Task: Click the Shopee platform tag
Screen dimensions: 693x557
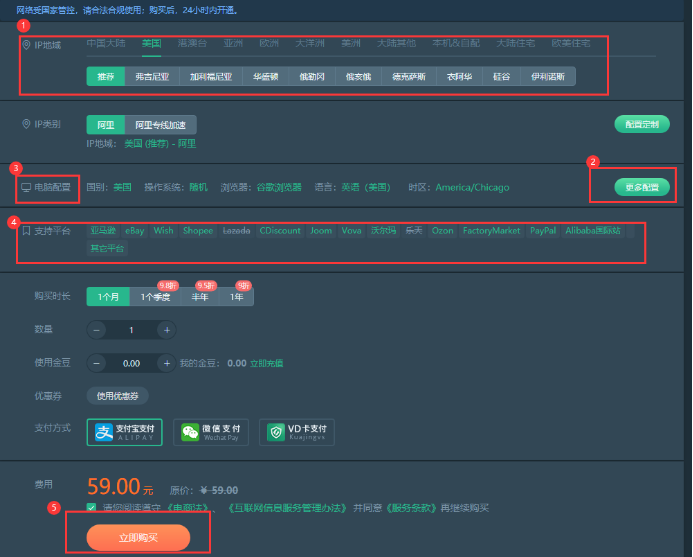Action: 198,230
